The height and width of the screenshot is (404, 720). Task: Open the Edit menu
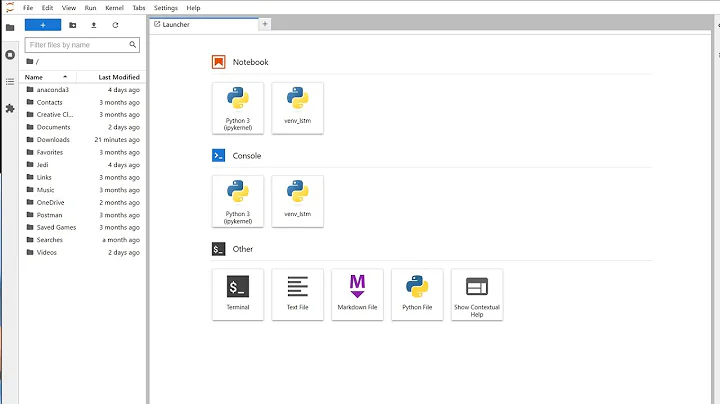(47, 8)
